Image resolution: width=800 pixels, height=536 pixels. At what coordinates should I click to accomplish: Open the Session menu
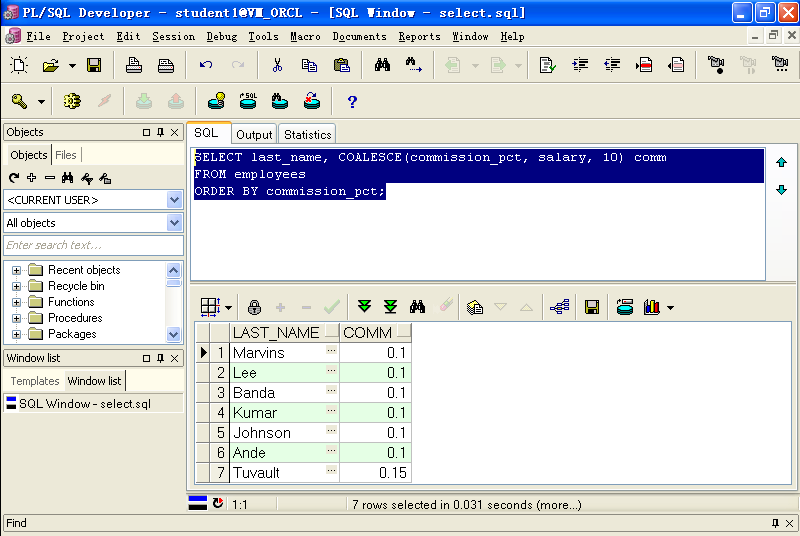pyautogui.click(x=173, y=37)
